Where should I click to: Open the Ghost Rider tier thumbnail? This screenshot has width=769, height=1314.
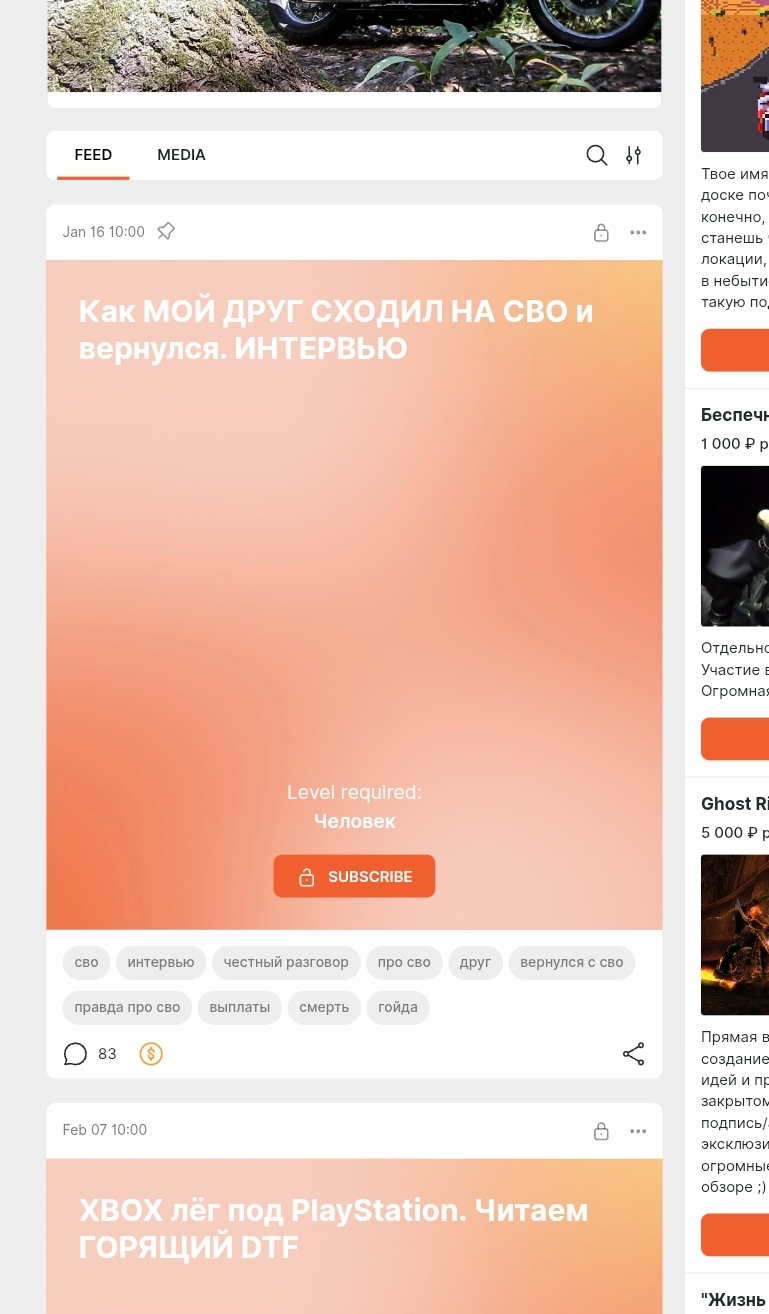click(735, 934)
